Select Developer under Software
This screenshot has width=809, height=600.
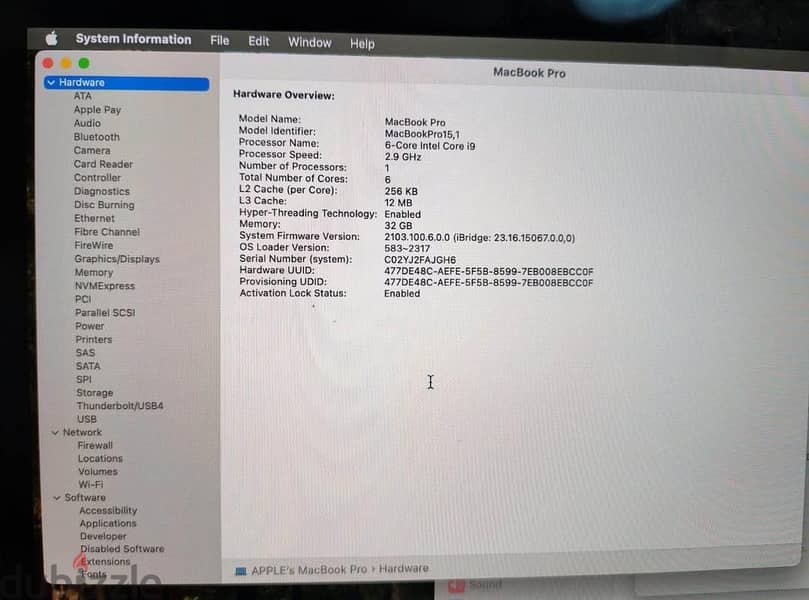point(103,537)
